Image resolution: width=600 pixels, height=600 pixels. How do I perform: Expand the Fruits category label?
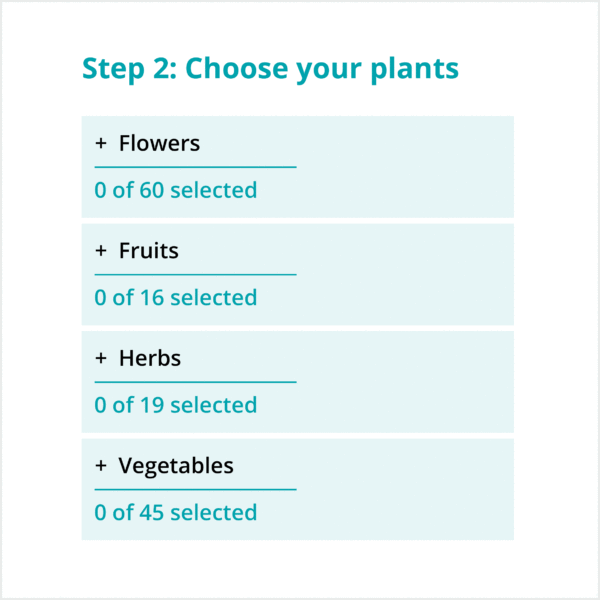tap(148, 251)
